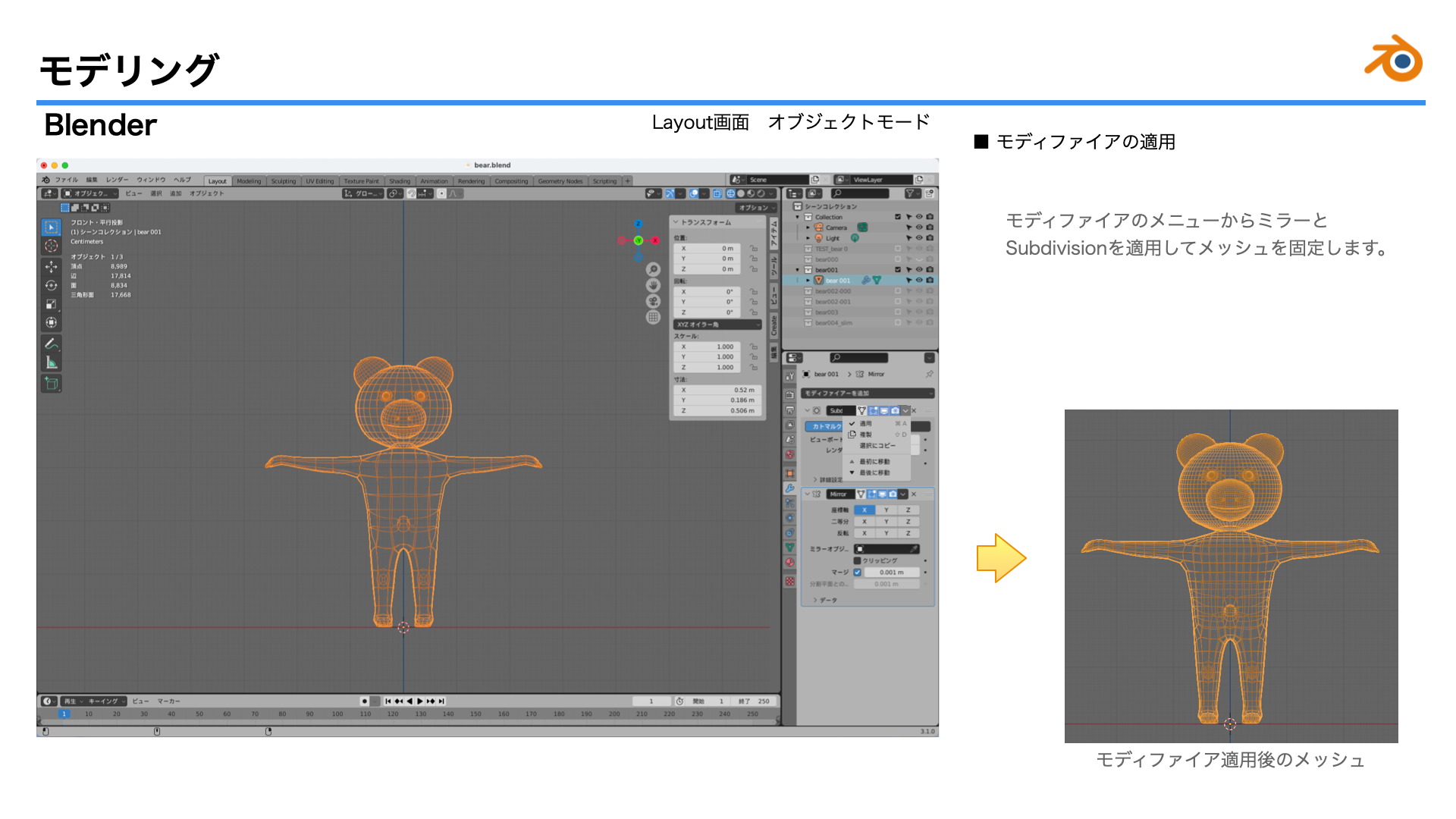Pin the properties editor context
This screenshot has width=1456, height=819.
929,374
